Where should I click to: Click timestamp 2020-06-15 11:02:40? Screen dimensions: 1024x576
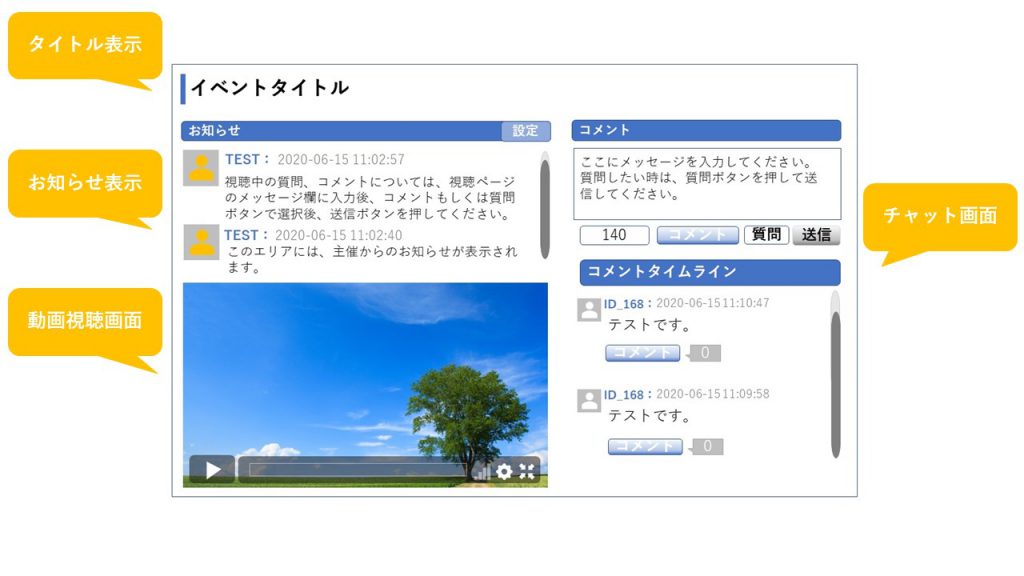tap(338, 235)
